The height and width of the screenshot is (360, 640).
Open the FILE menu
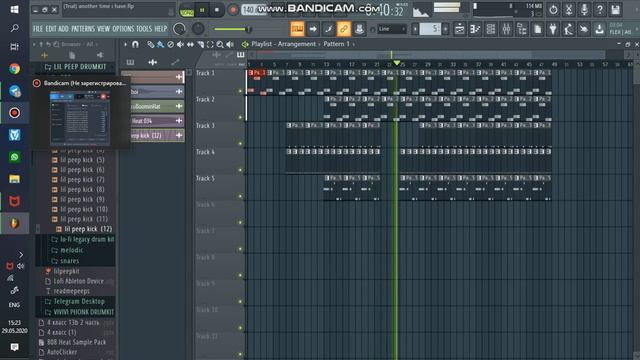[x=38, y=29]
